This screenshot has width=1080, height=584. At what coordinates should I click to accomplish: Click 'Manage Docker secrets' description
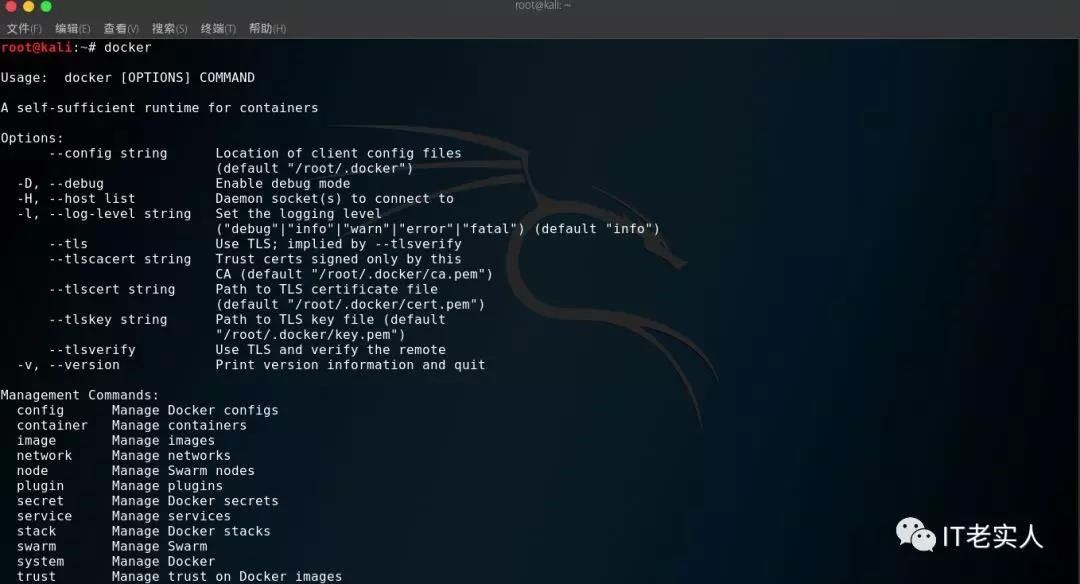point(196,501)
